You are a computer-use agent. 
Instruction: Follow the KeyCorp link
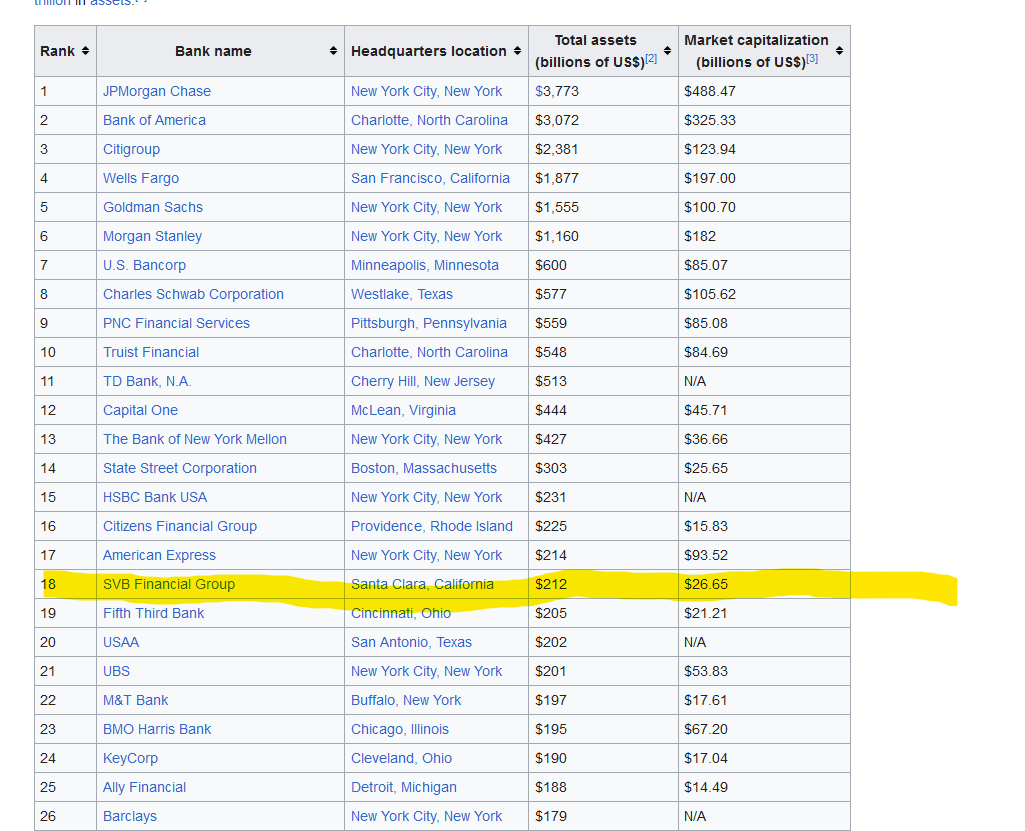(130, 758)
